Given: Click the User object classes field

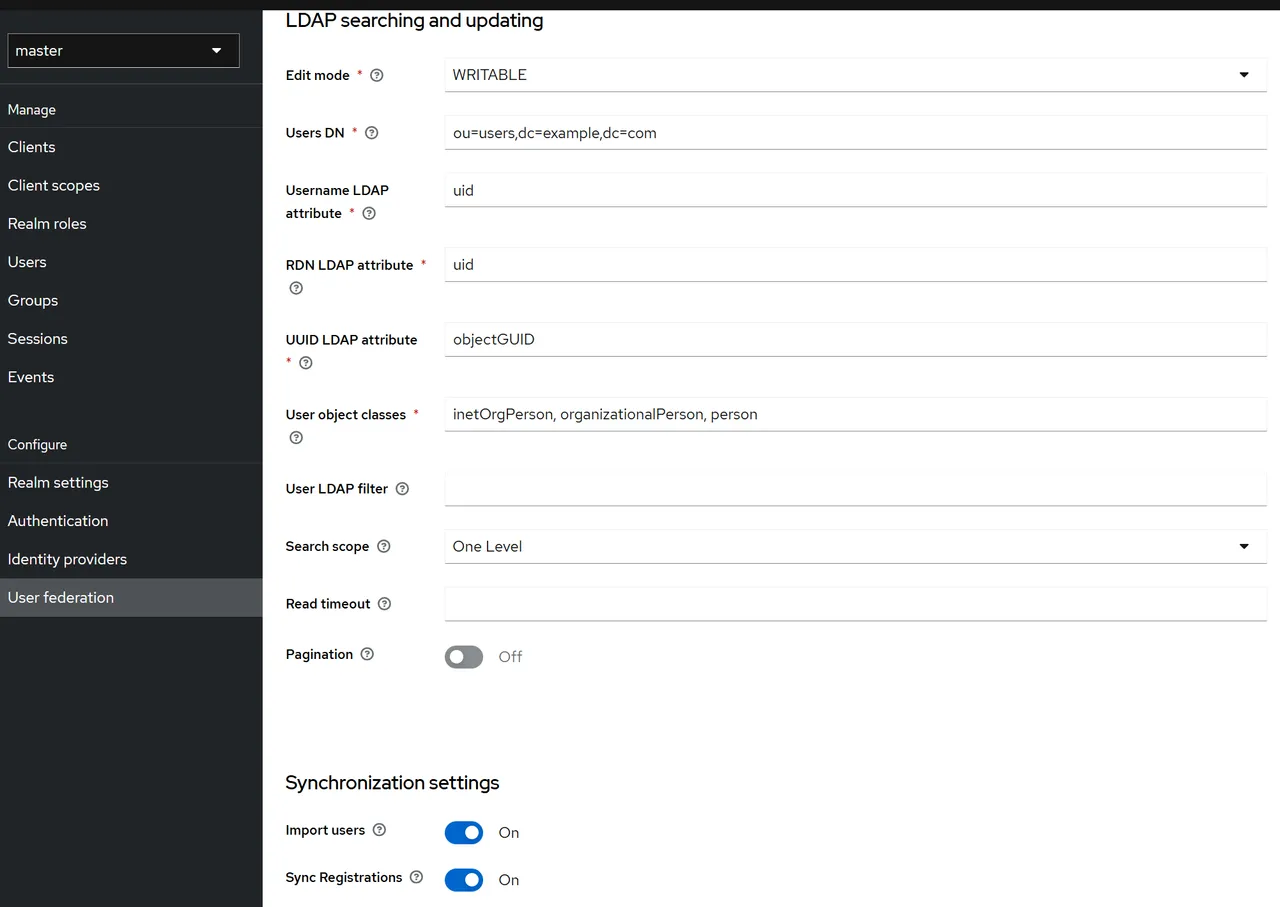Looking at the screenshot, I should click(x=856, y=414).
